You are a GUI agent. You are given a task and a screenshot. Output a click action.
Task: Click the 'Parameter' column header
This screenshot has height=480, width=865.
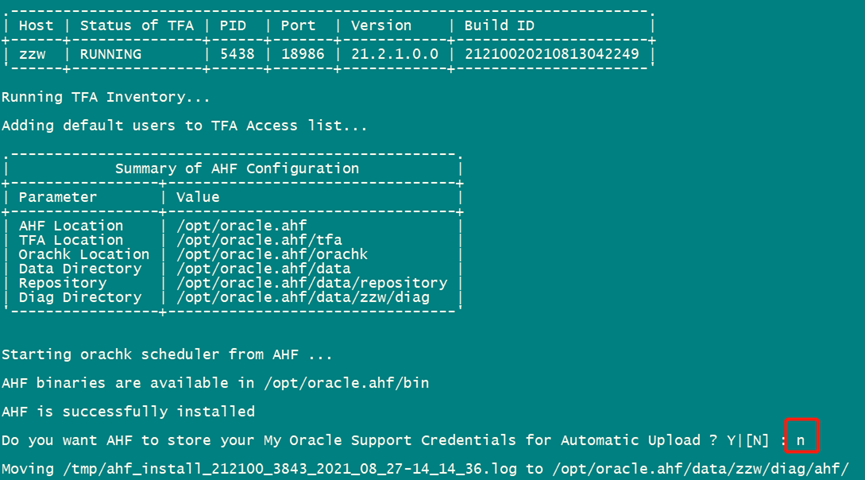pyautogui.click(x=58, y=197)
